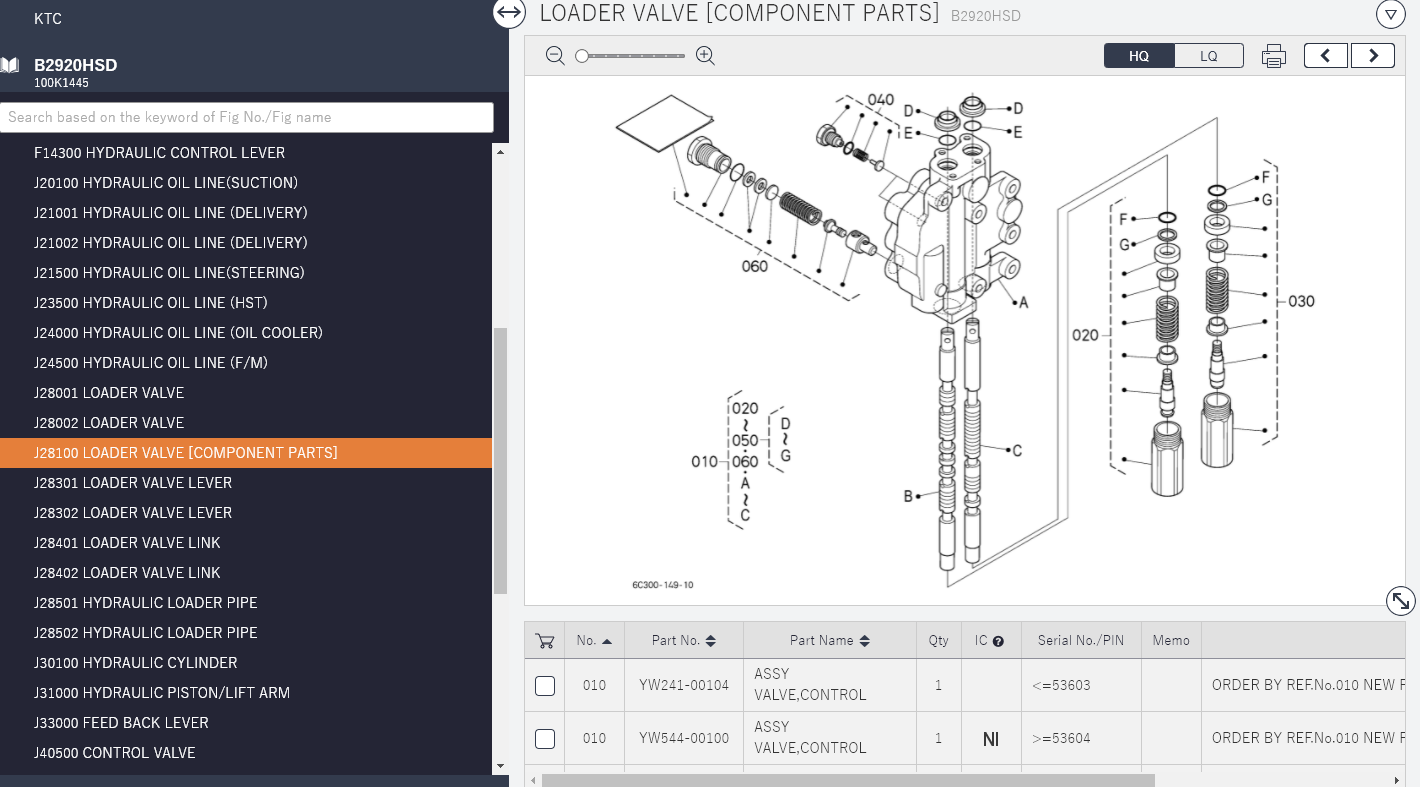Open J28401 LOADER VALVE LINK
The image size is (1420, 787).
pos(246,543)
